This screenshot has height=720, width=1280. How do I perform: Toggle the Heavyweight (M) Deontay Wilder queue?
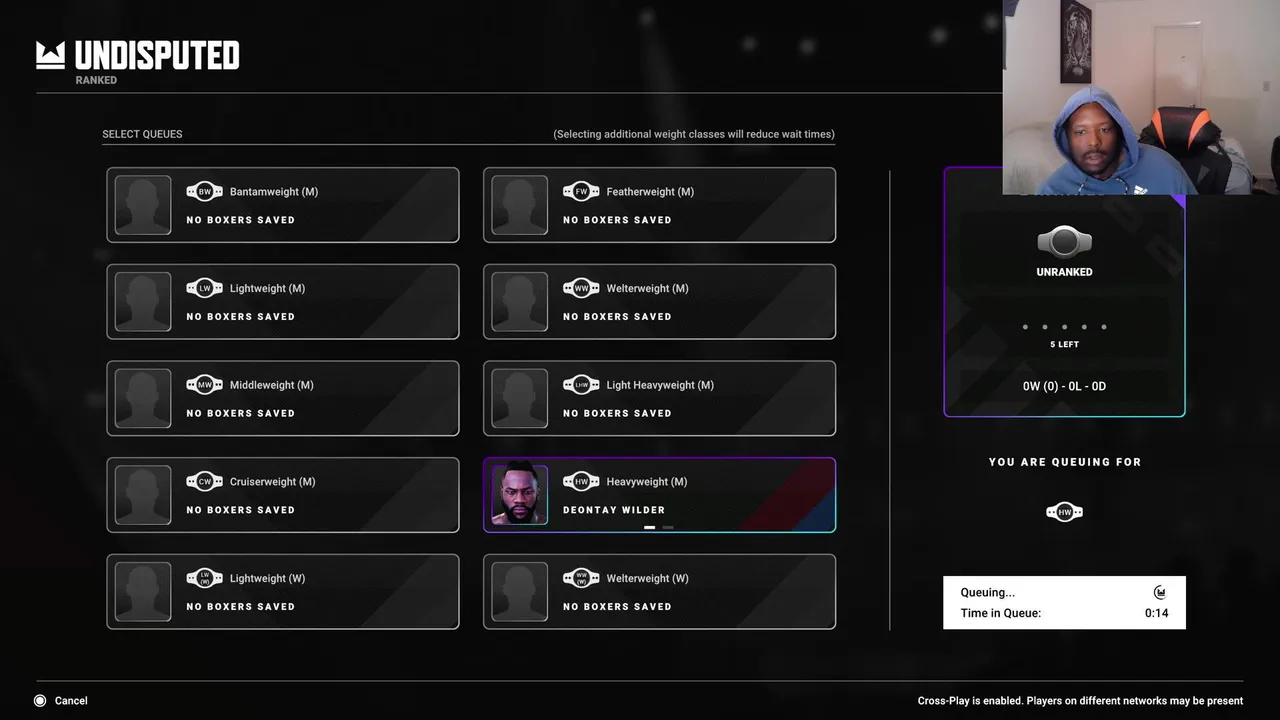click(659, 495)
